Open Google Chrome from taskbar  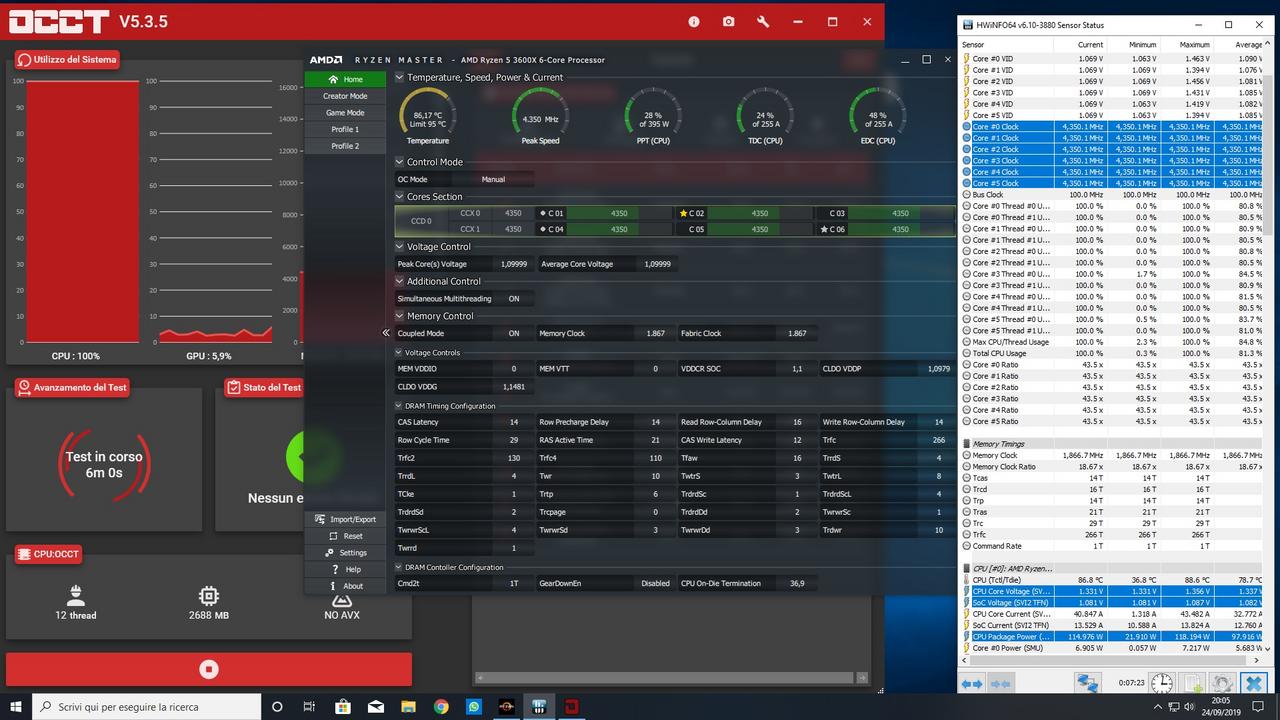pos(441,706)
